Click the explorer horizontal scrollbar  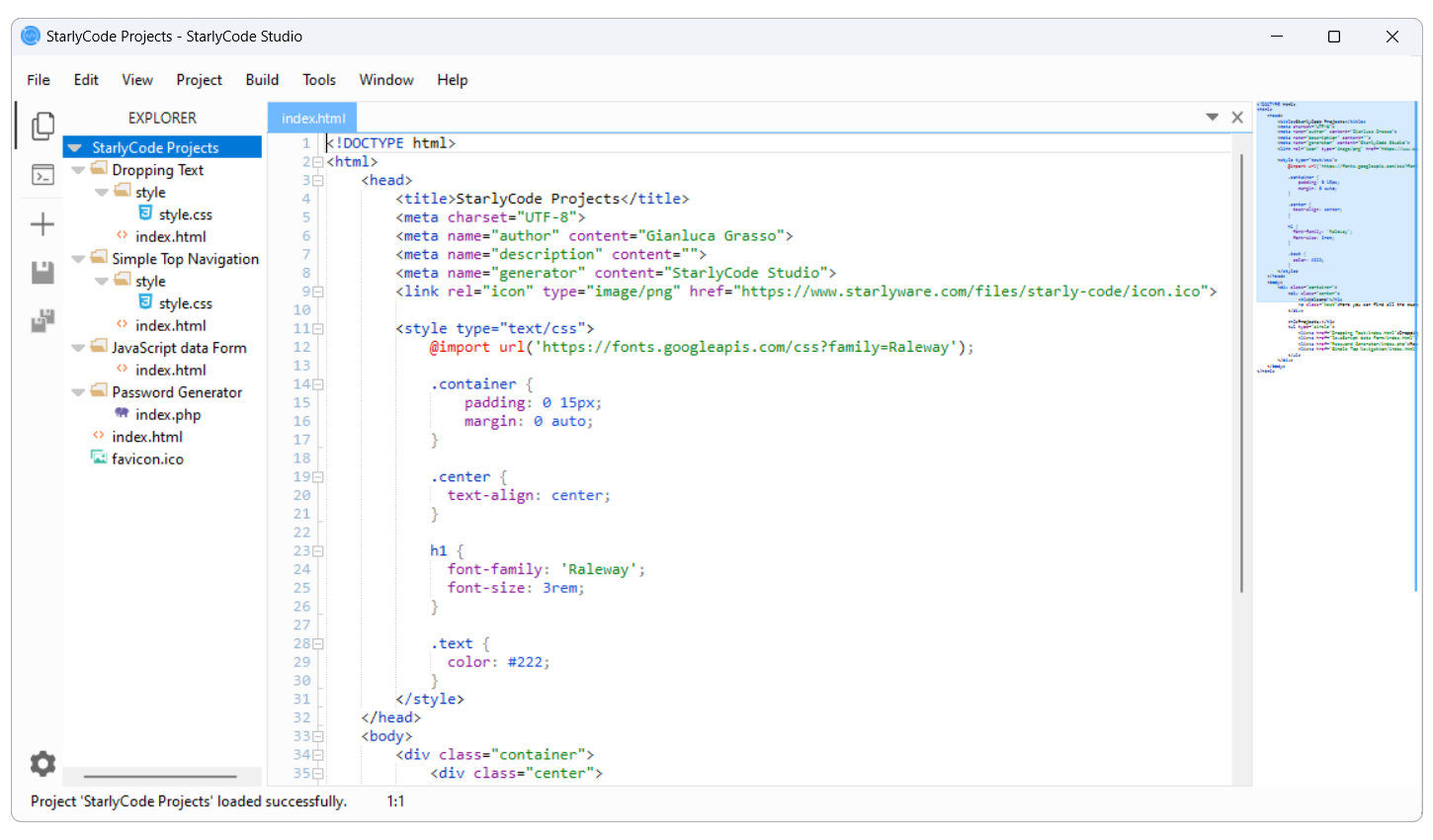(160, 777)
